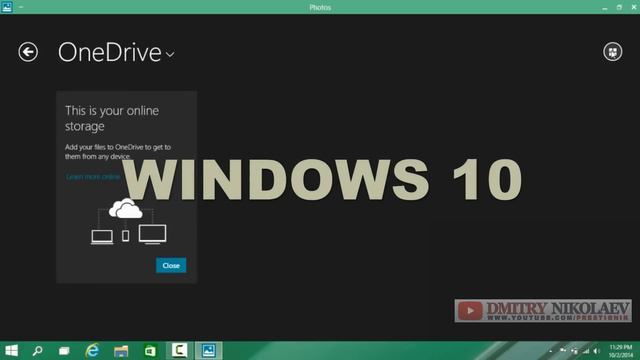The height and width of the screenshot is (360, 640).
Task: Minimize the Photos window
Action: tap(604, 7)
